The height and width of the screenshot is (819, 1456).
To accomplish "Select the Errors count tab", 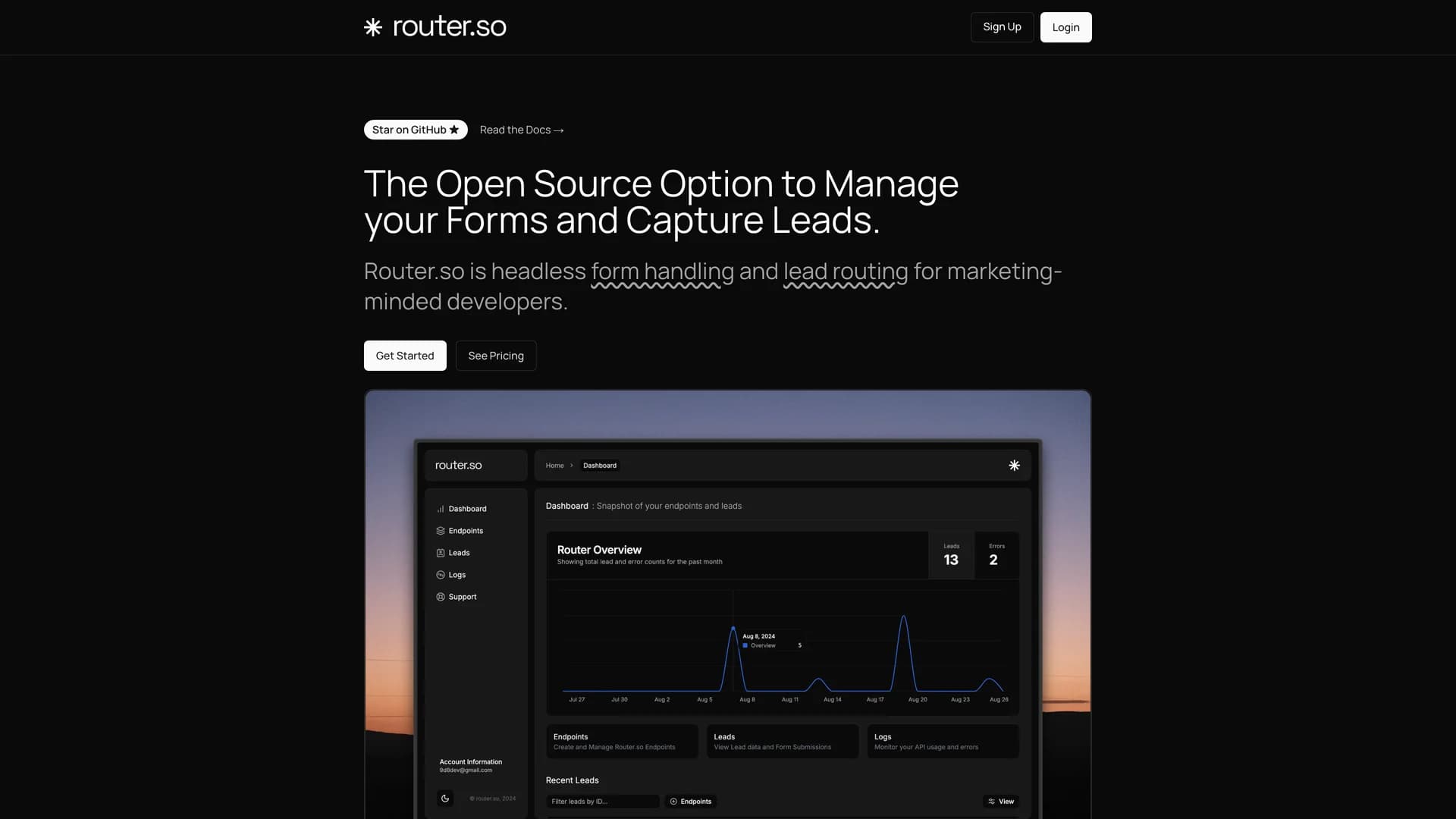I will point(996,555).
